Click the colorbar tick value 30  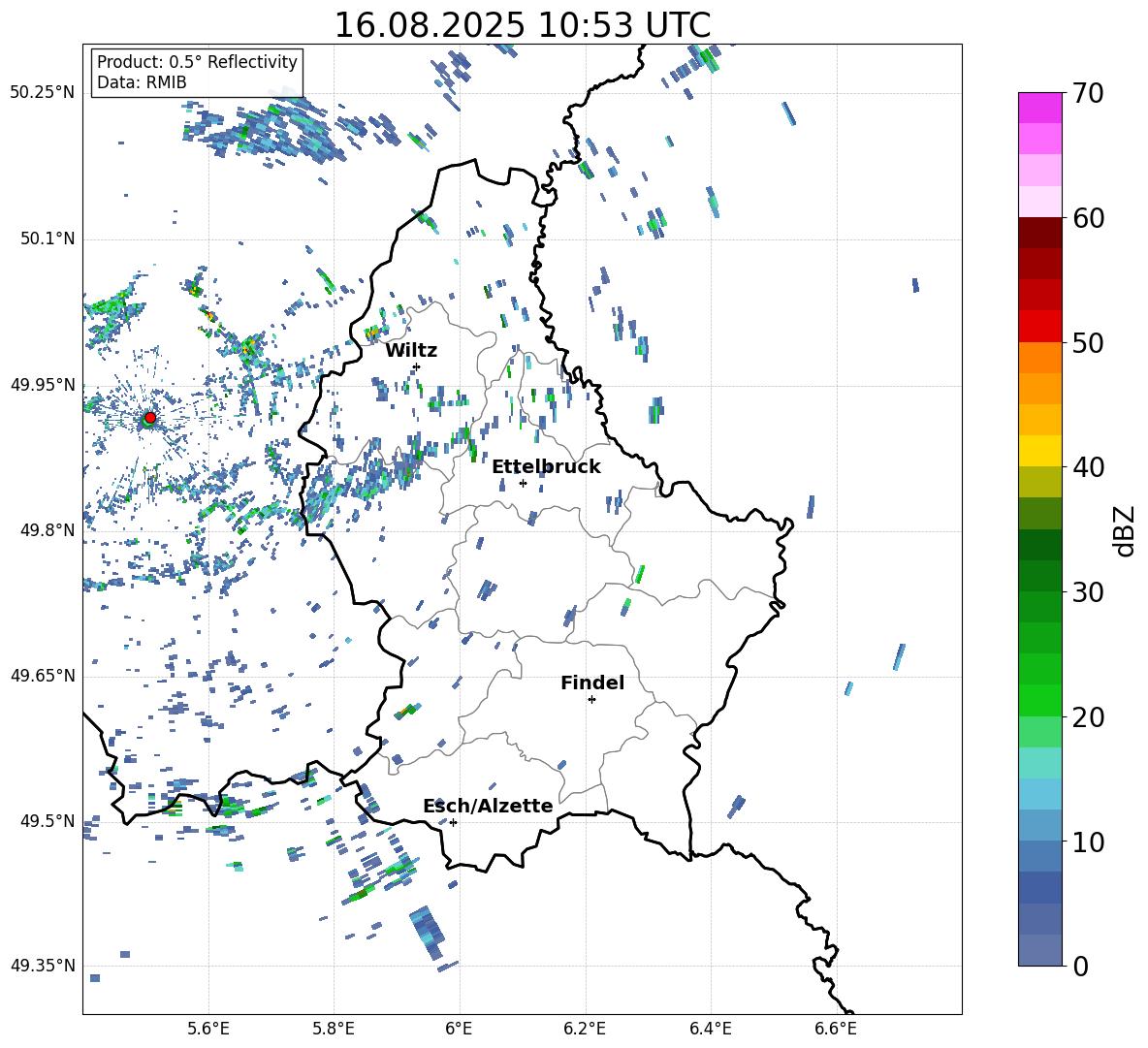tap(1088, 592)
